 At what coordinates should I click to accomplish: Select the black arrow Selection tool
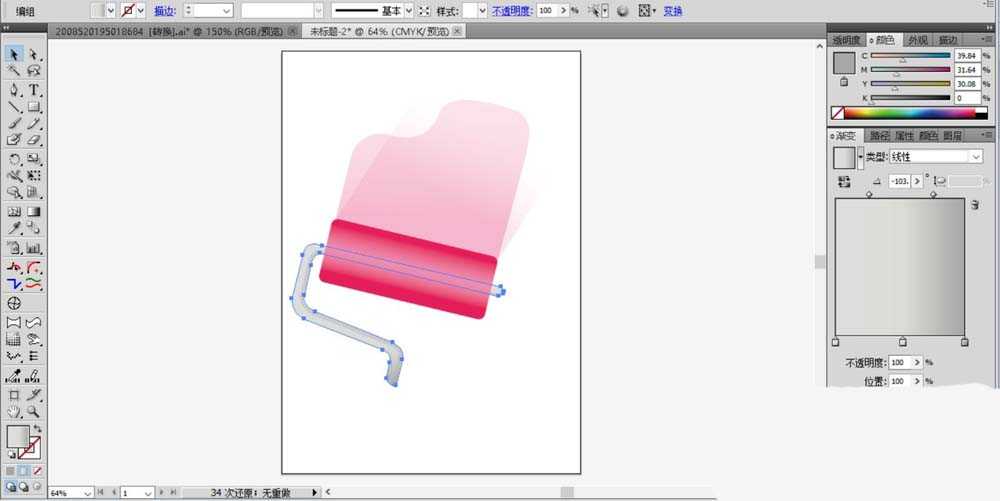14,54
